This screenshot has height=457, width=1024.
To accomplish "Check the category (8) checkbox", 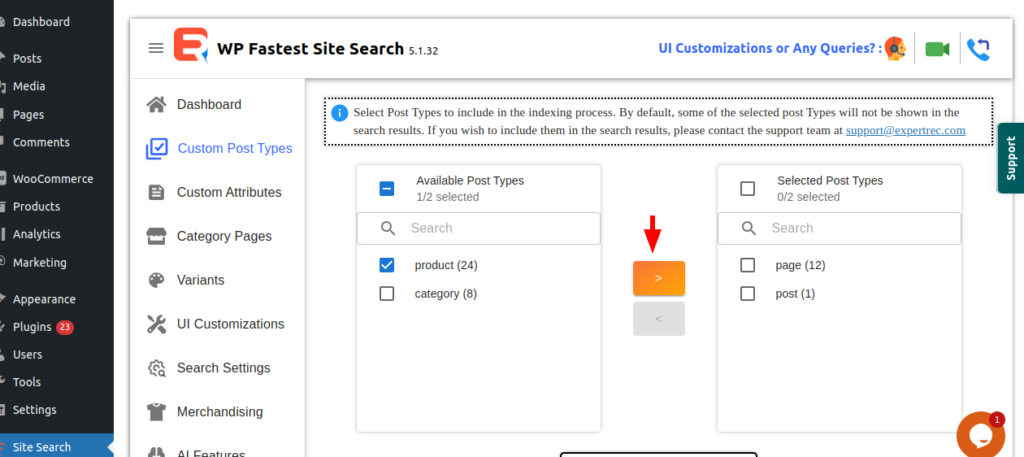I will click(387, 294).
